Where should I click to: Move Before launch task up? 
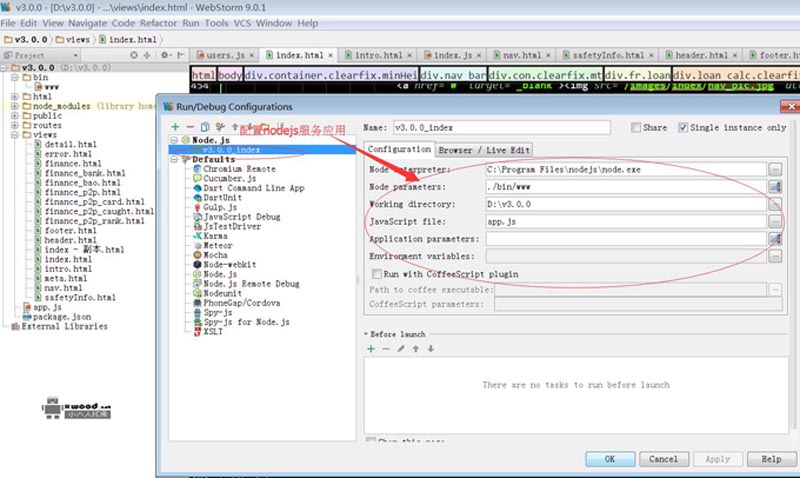[x=416, y=349]
